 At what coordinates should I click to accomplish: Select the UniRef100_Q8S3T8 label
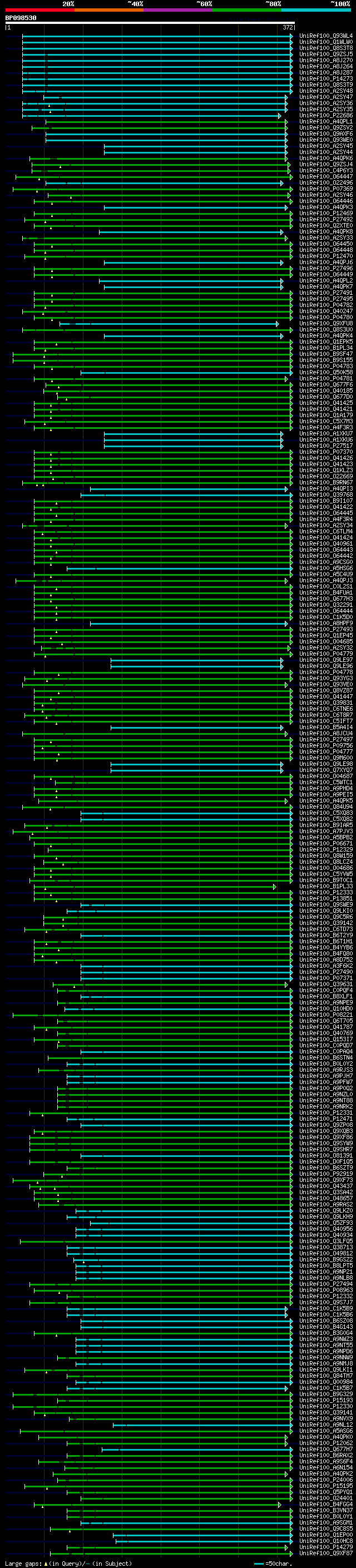click(325, 48)
